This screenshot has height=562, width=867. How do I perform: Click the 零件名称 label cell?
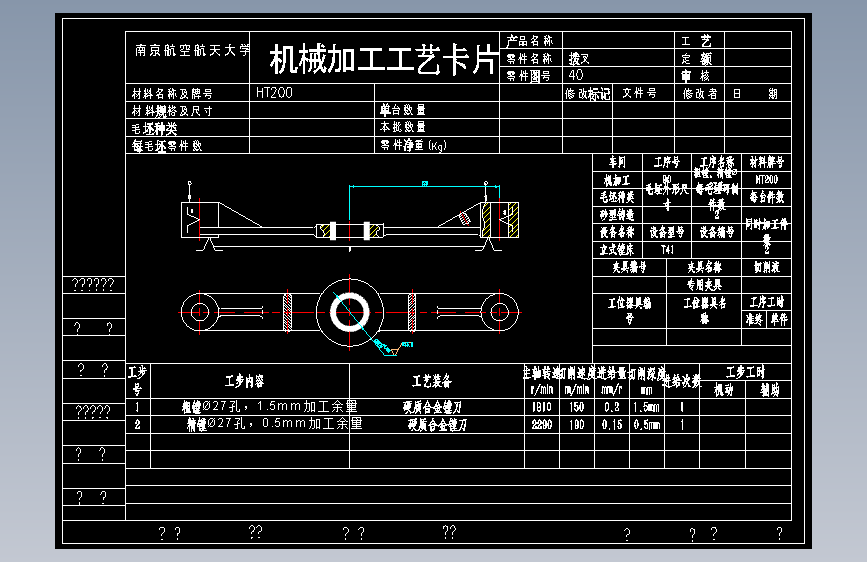(530, 58)
